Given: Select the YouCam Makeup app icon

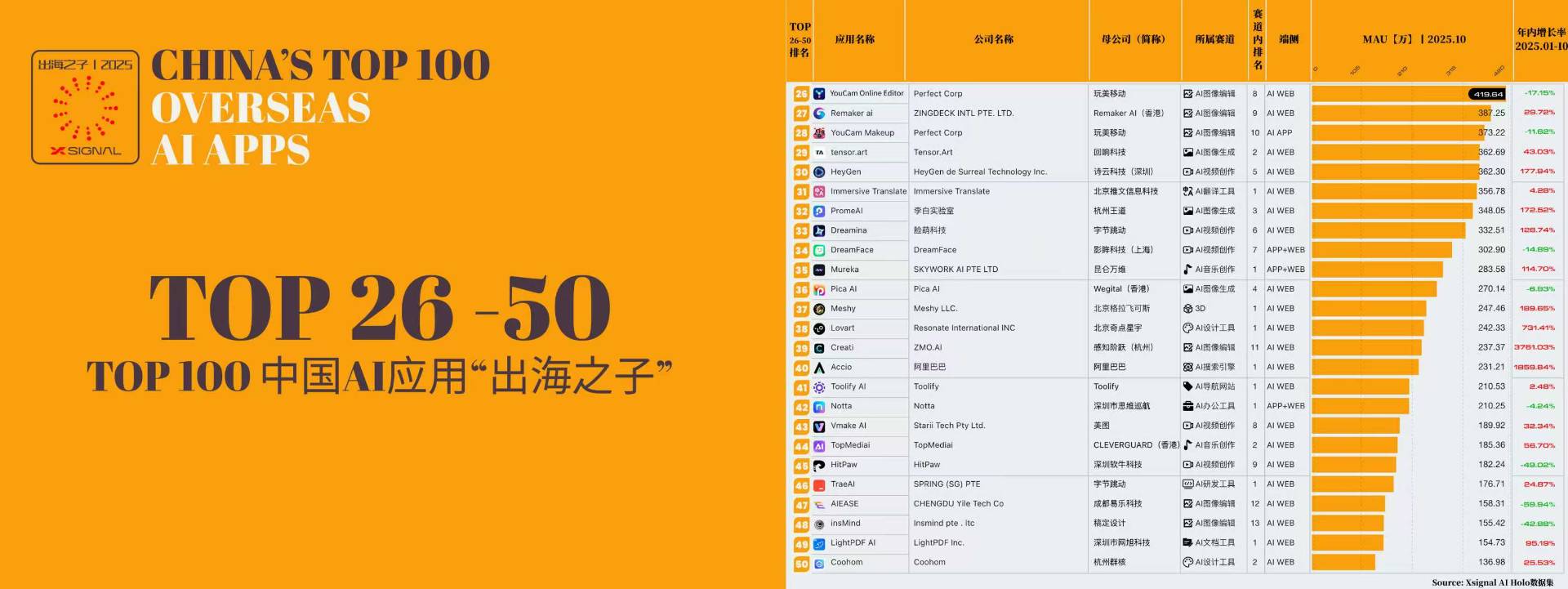Looking at the screenshot, I should 819,133.
